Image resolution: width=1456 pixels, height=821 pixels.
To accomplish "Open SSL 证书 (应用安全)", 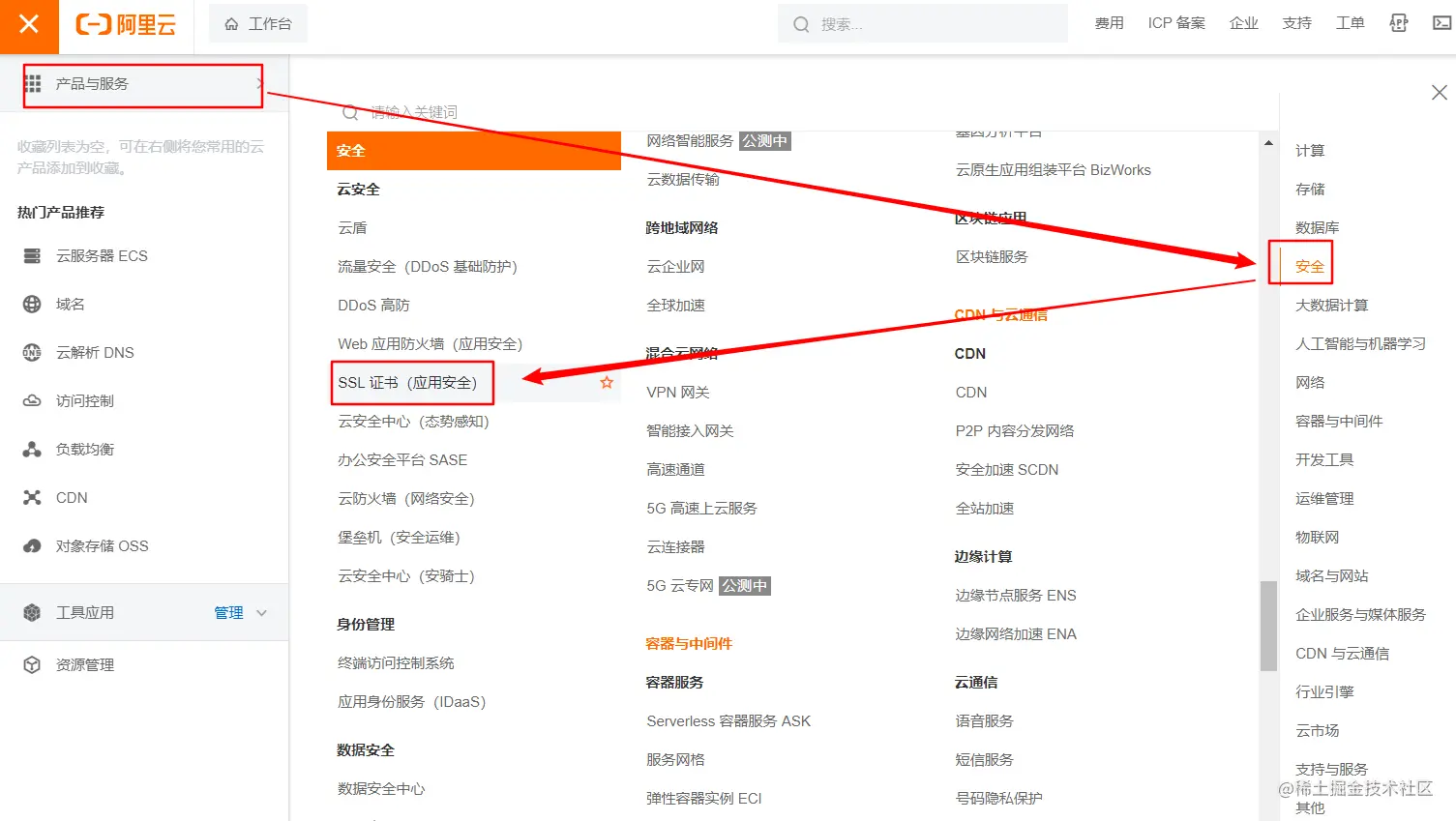I will [x=407, y=382].
